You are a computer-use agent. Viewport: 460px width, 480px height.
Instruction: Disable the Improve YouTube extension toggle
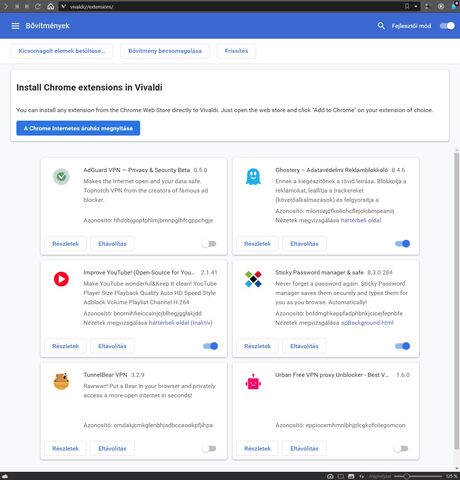(x=210, y=346)
